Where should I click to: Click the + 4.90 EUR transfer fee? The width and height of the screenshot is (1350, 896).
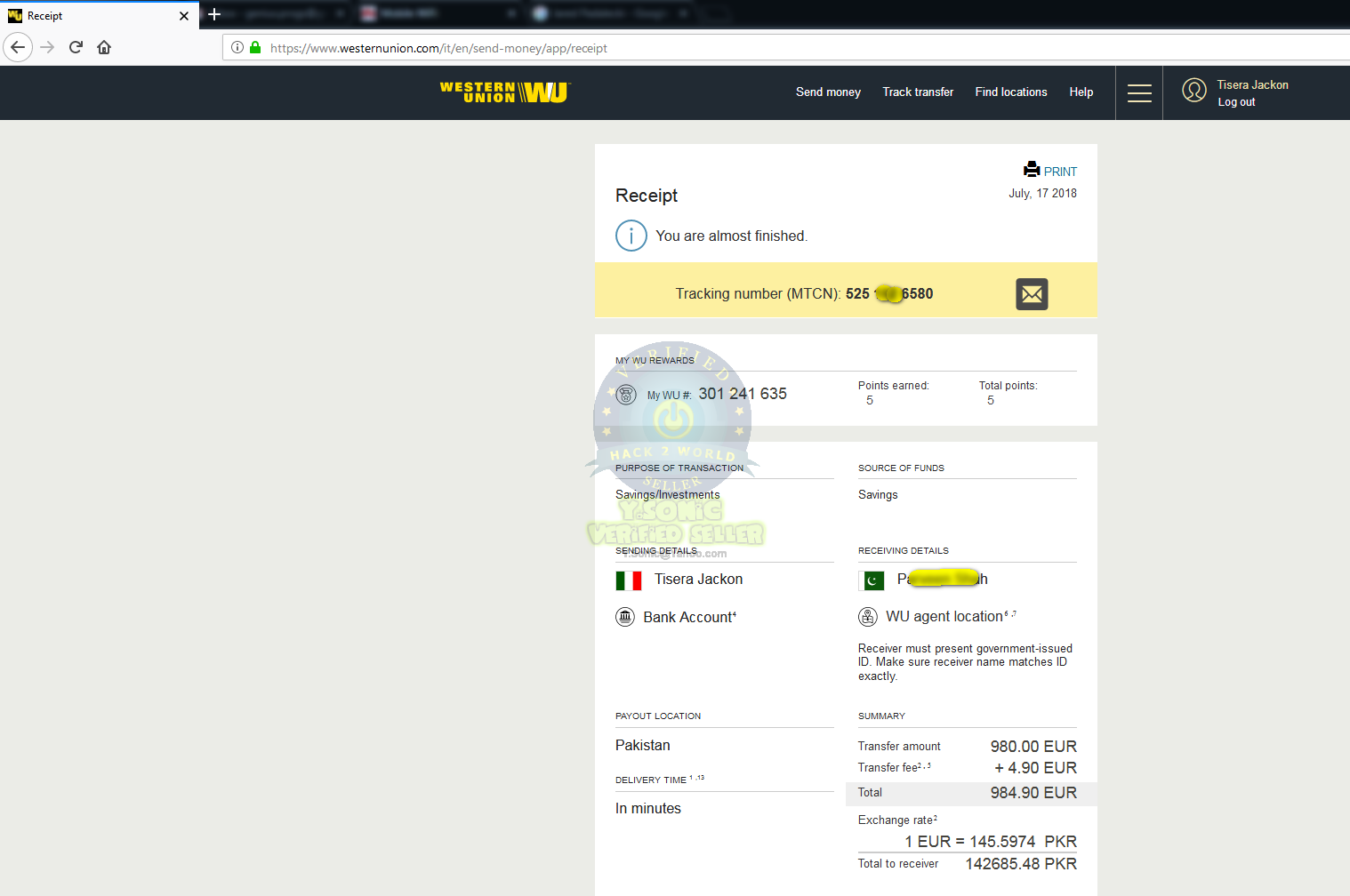pyautogui.click(x=1035, y=768)
